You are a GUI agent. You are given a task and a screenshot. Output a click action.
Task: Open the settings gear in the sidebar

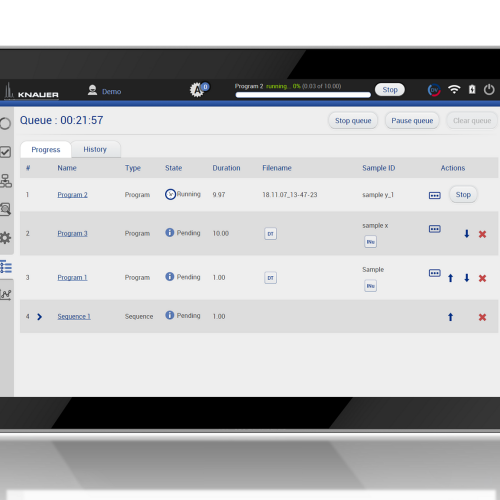click(5, 238)
